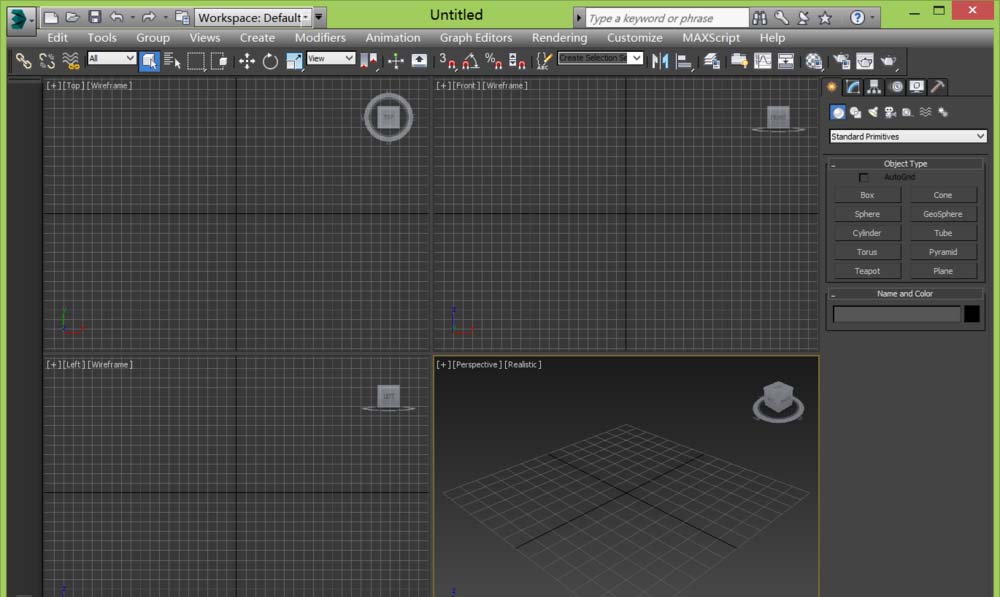Click the Use Pivot Point Center icon
Image resolution: width=1000 pixels, height=597 pixels.
coord(369,61)
